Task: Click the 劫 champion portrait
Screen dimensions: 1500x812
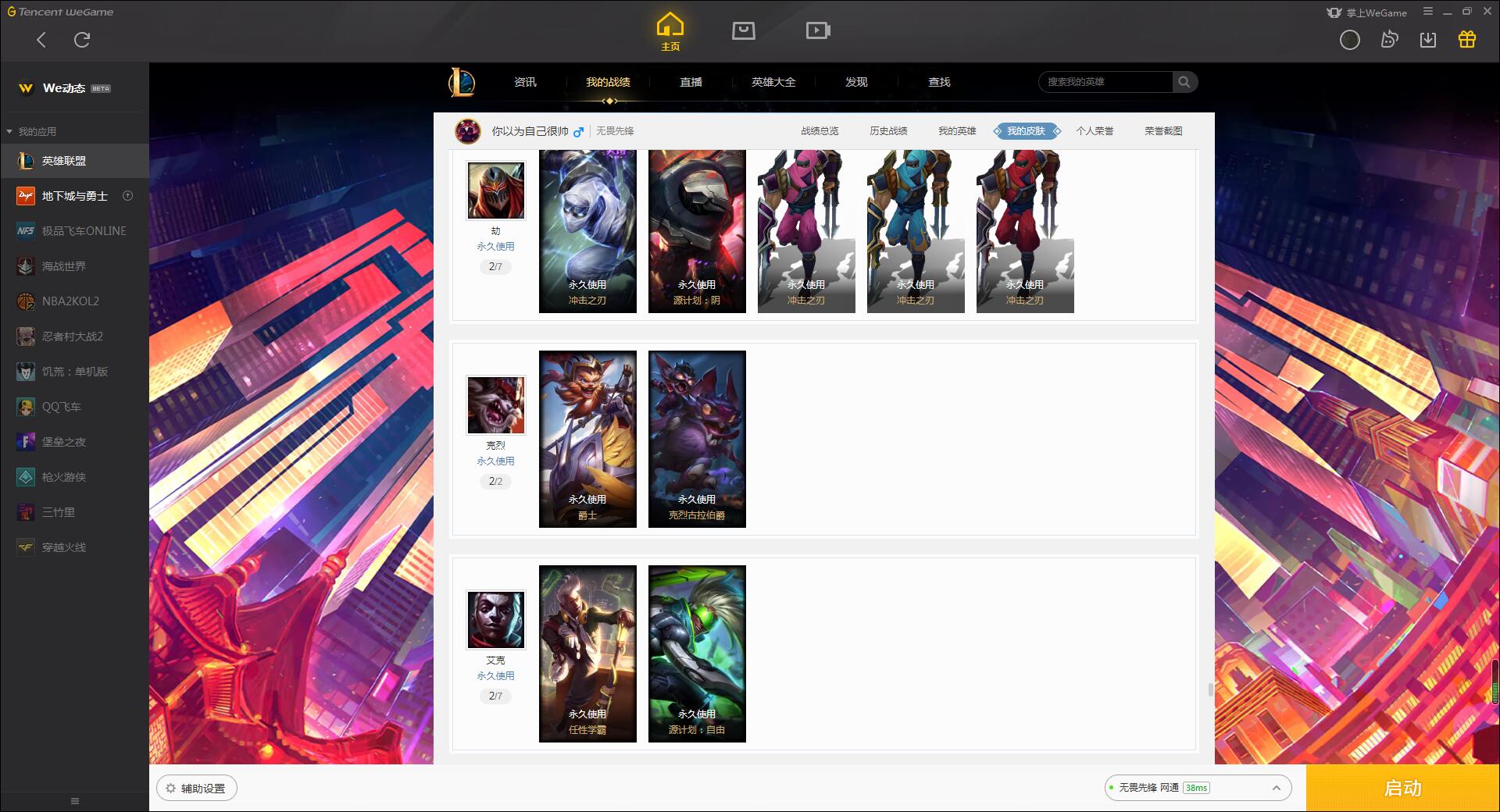Action: coord(496,191)
